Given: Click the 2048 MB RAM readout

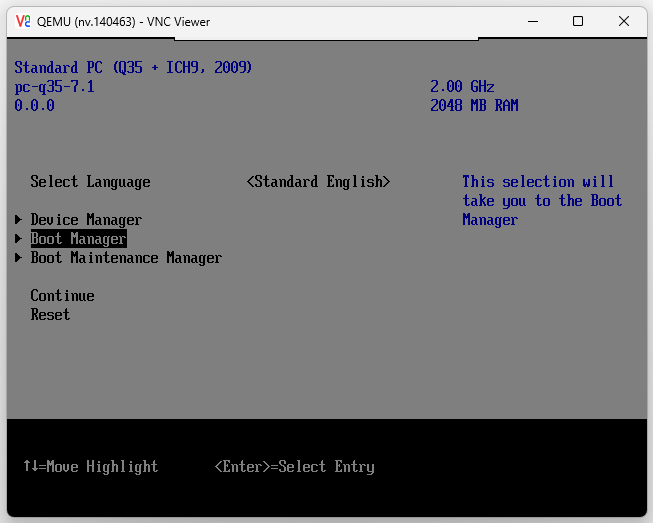Looking at the screenshot, I should point(474,106).
